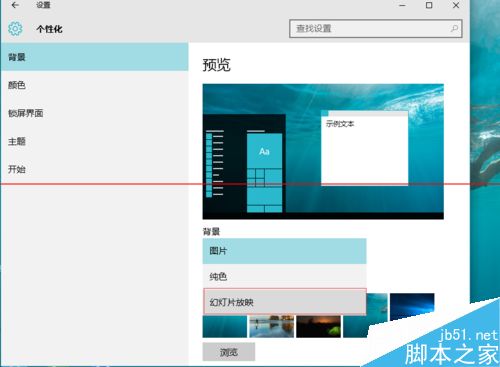500x367 pixels.
Task: Open the 颜色 settings page
Action: [95, 85]
